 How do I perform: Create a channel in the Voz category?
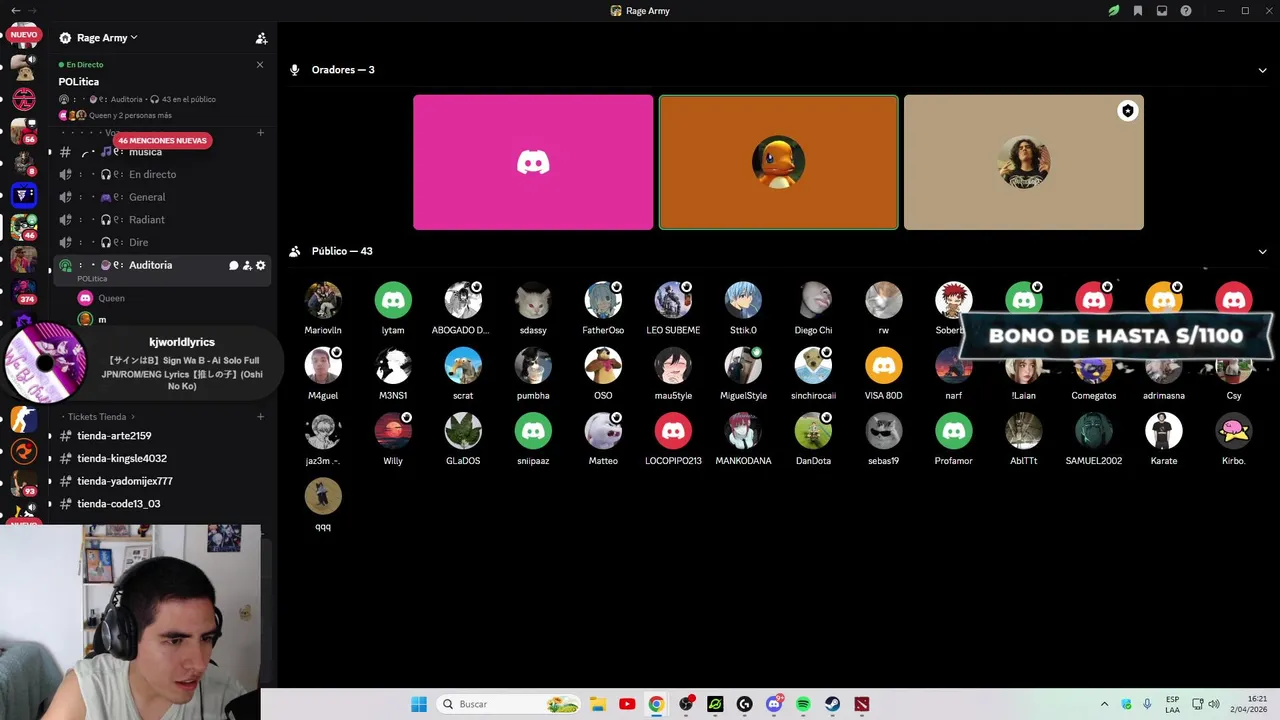260,132
